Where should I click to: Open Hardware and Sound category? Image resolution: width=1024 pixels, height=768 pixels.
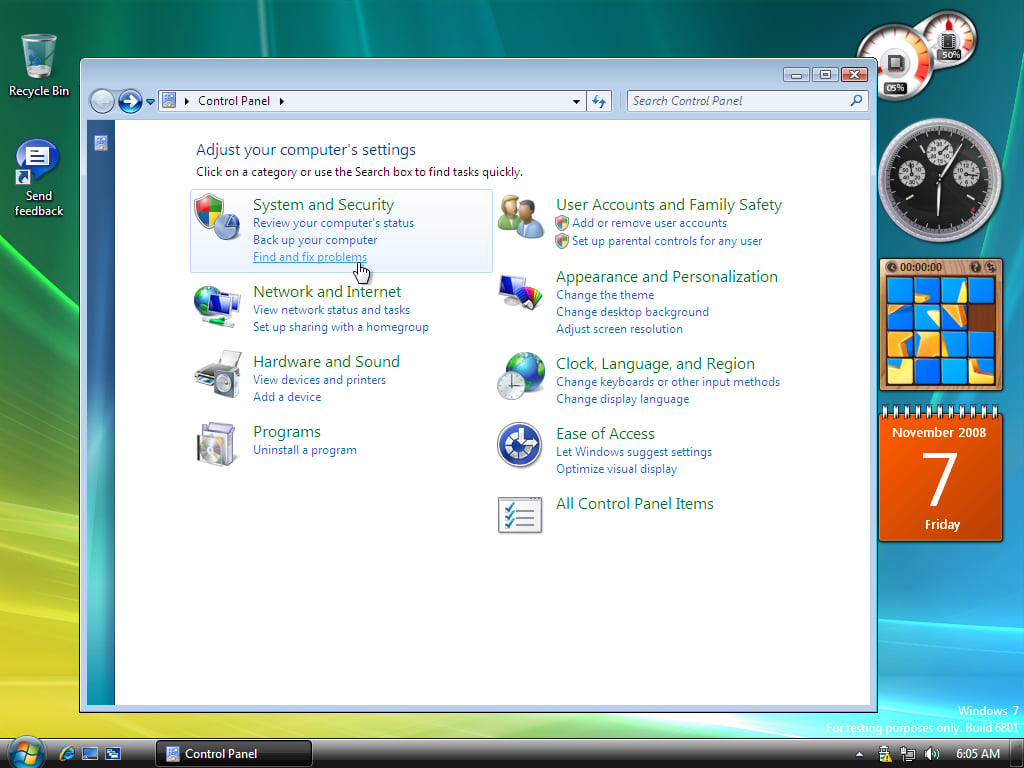coord(326,362)
